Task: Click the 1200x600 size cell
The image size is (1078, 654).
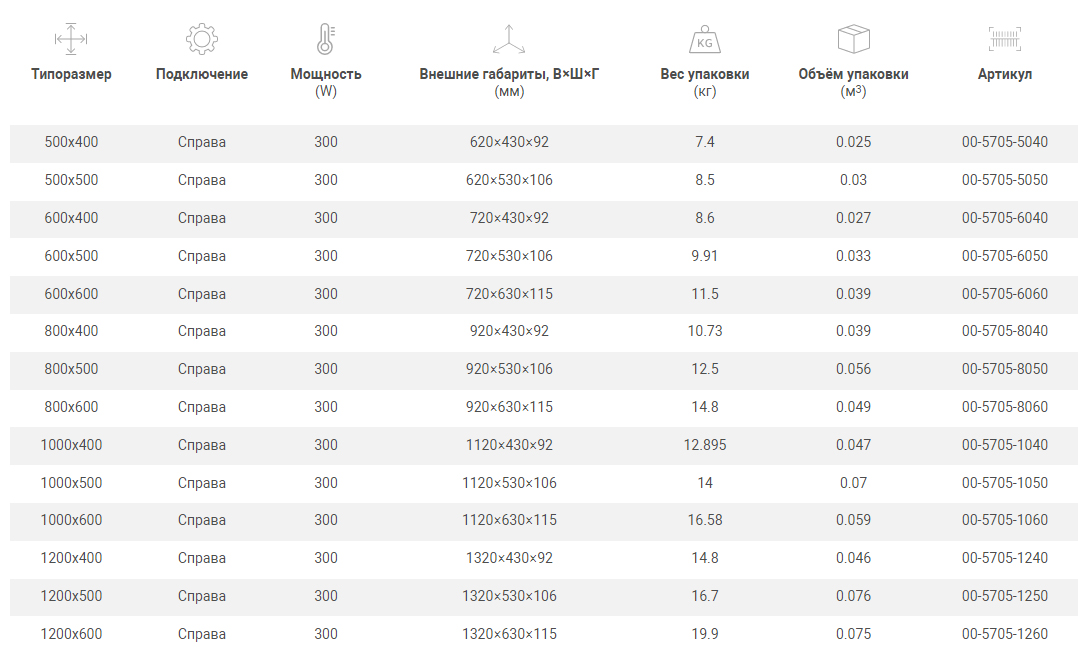Action: [x=71, y=634]
